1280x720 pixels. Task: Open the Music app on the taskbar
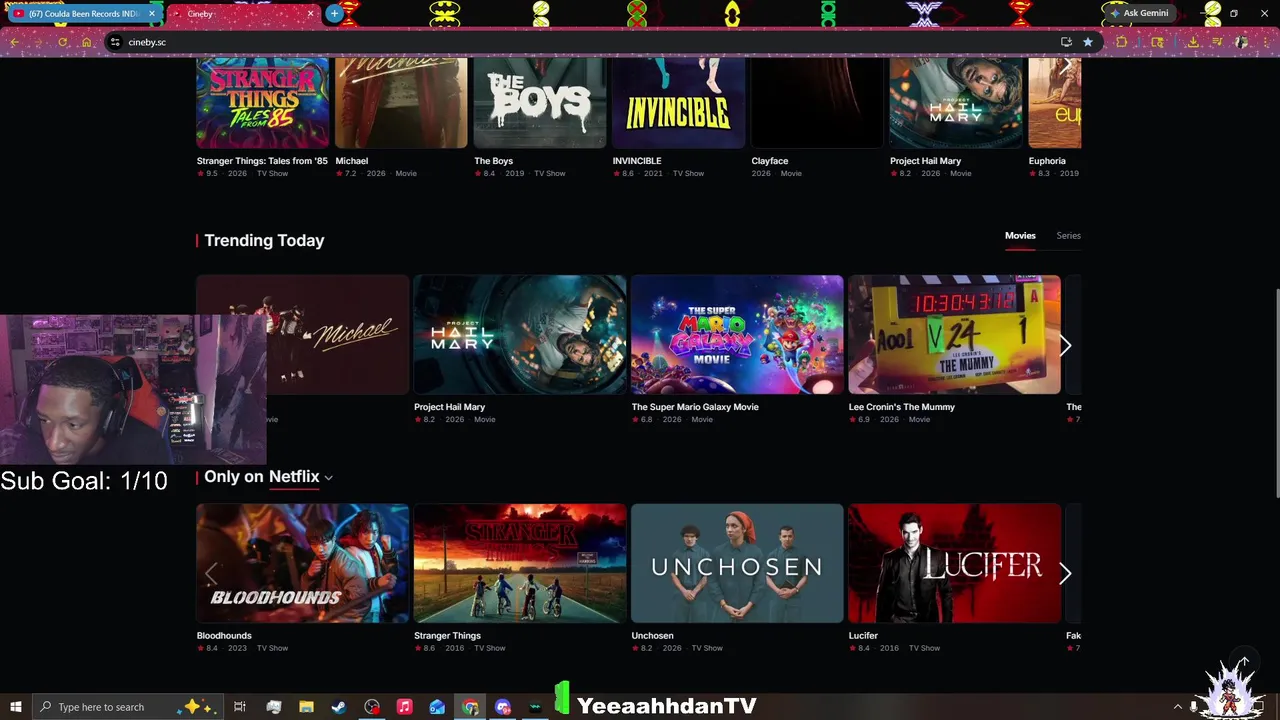point(404,707)
